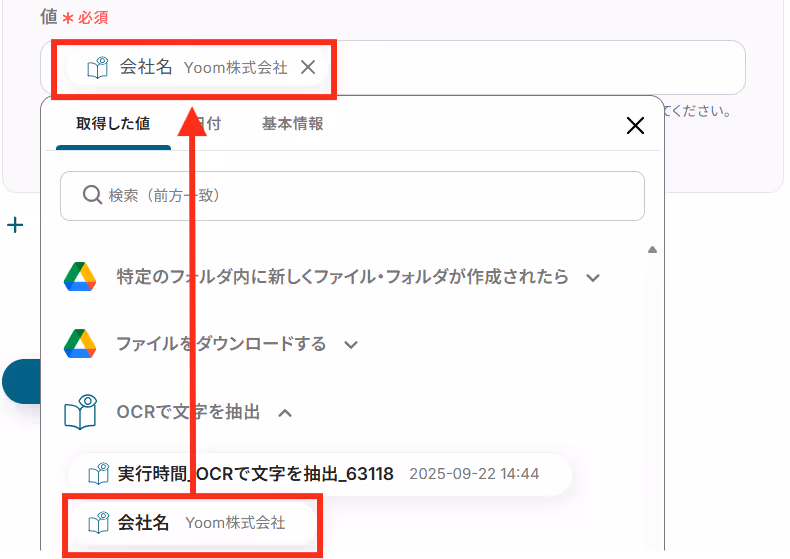Image resolution: width=790 pixels, height=559 pixels.
Task: Click icon beside 会社名 in results list
Action: (99, 523)
